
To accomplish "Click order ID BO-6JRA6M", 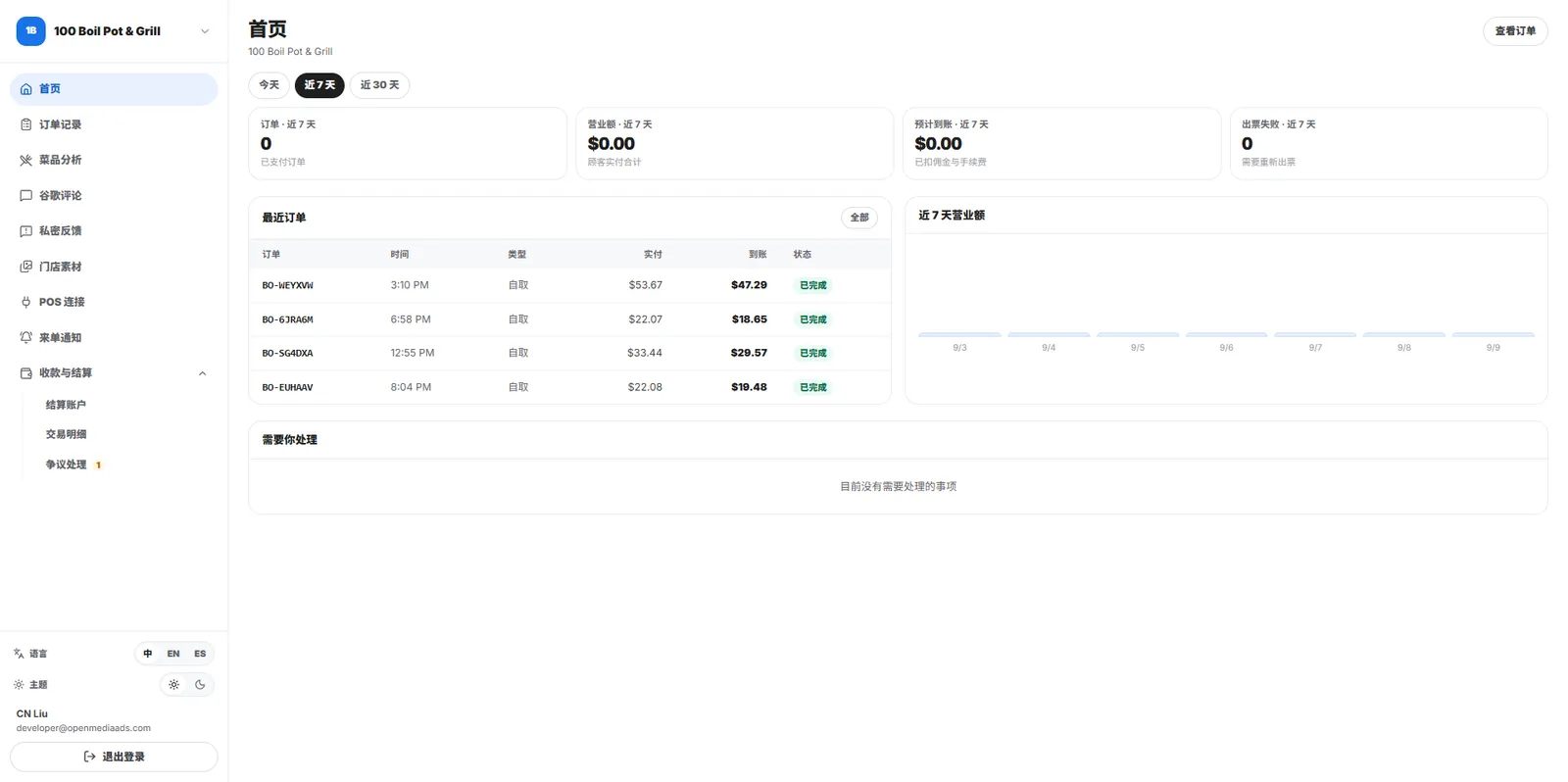I will pyautogui.click(x=288, y=319).
